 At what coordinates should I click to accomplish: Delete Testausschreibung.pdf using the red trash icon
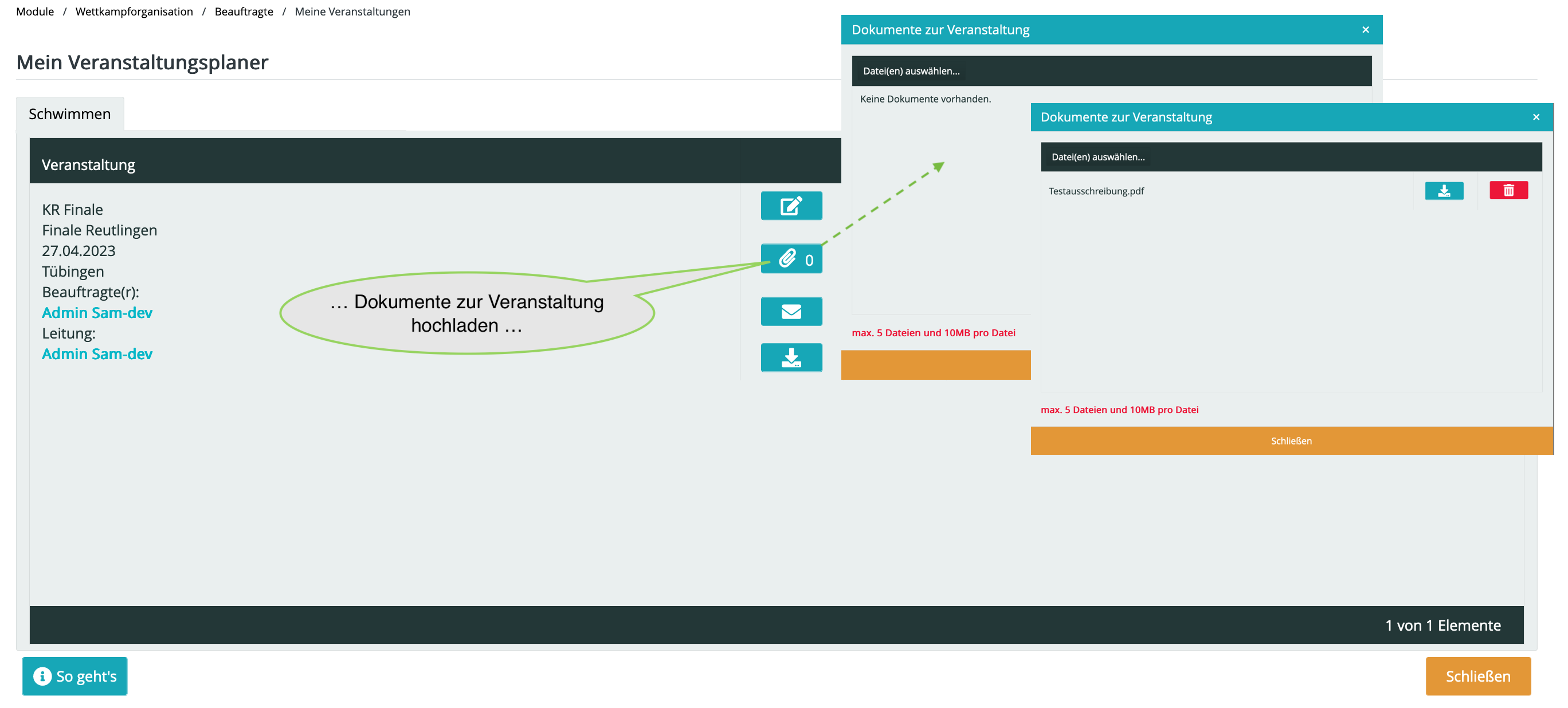click(1508, 191)
